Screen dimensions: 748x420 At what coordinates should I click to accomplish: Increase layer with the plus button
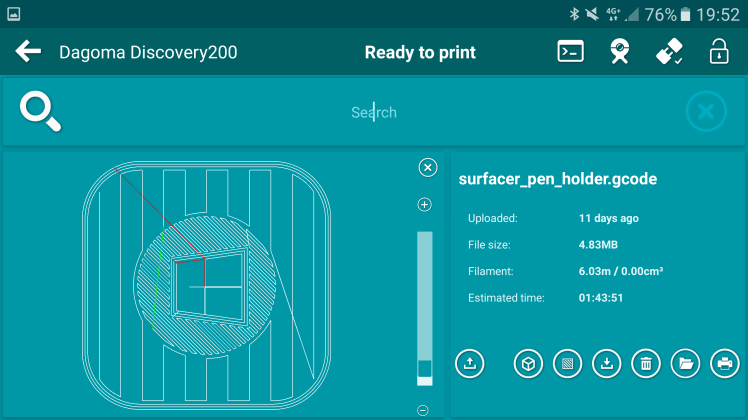pos(424,205)
